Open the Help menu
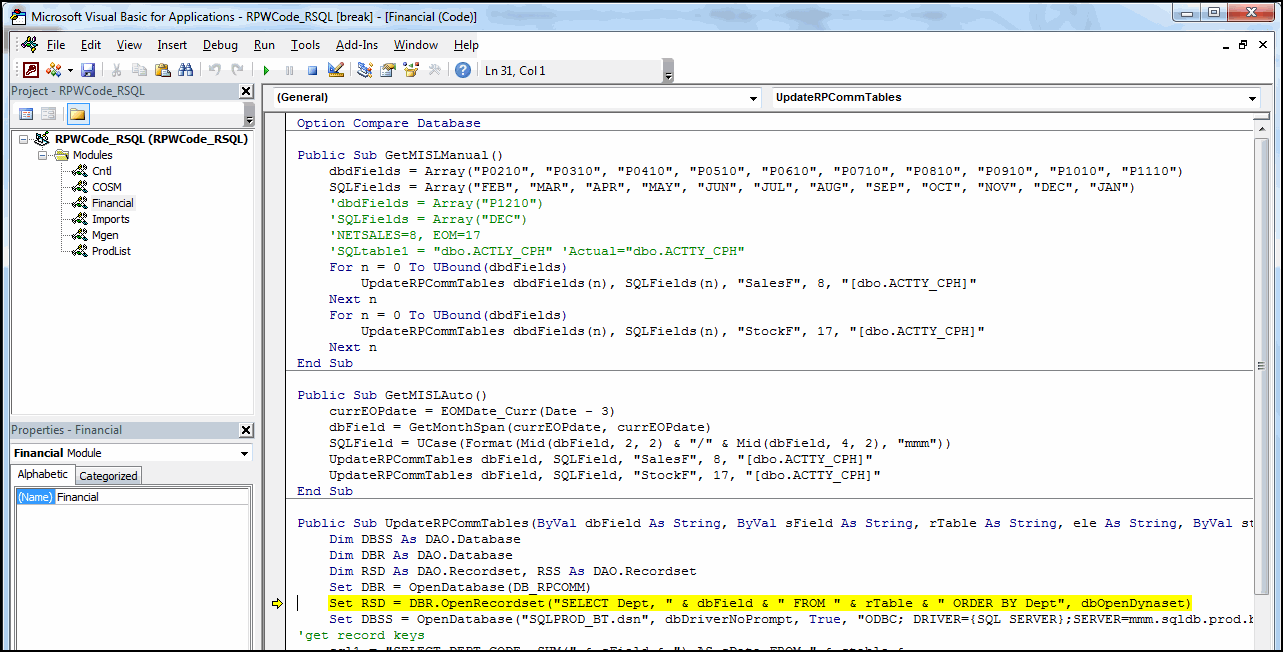Viewport: 1283px width, 652px height. coord(466,45)
